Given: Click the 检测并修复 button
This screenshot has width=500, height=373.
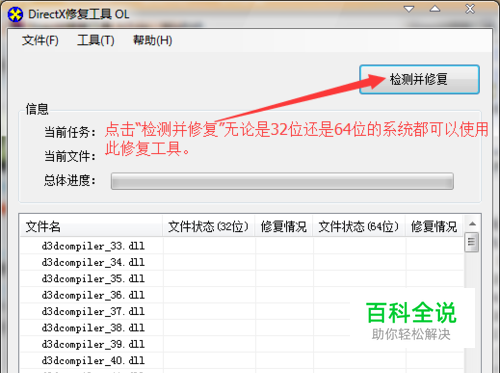Looking at the screenshot, I should point(419,79).
